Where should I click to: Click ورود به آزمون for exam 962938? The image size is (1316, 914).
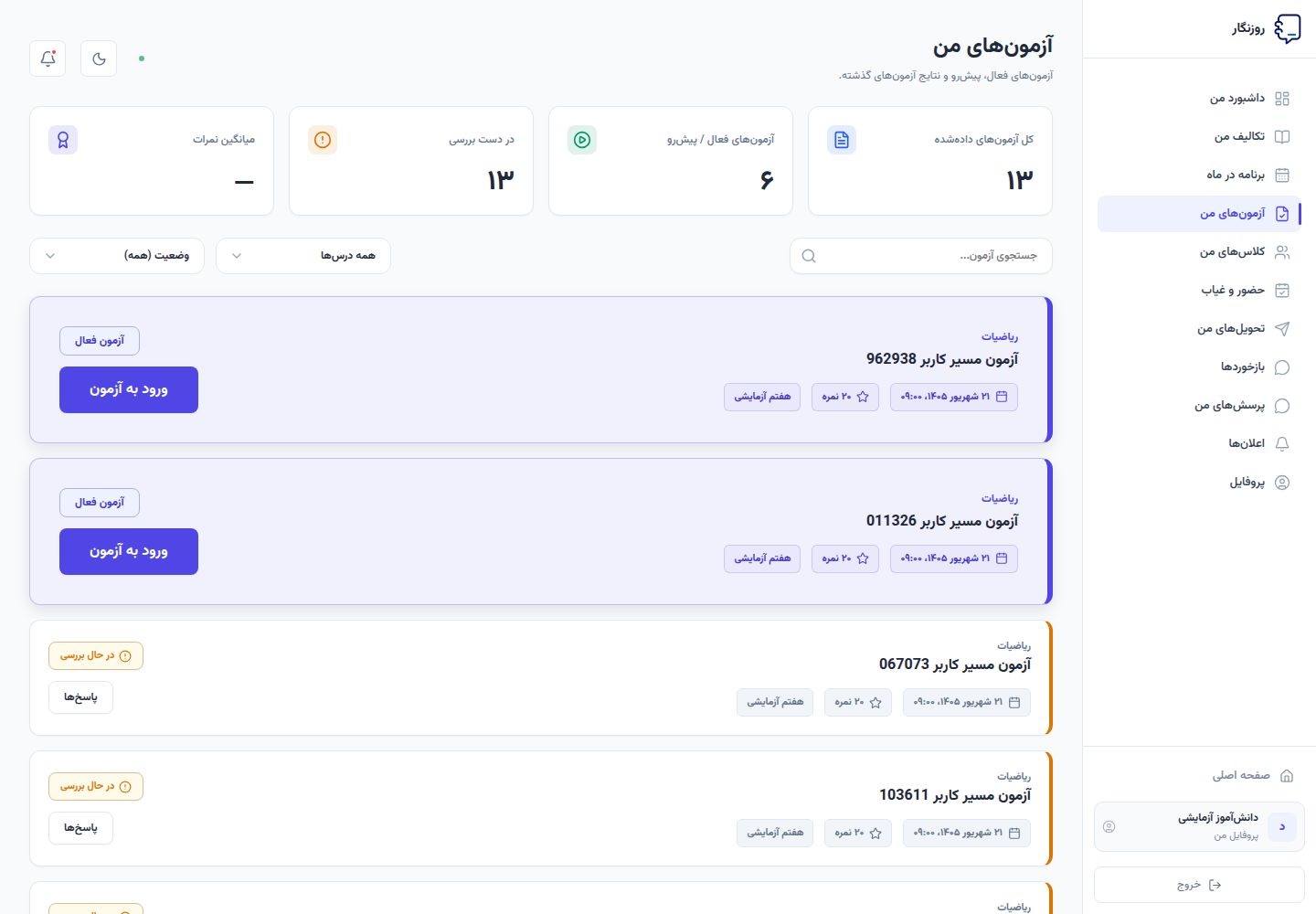tap(129, 389)
